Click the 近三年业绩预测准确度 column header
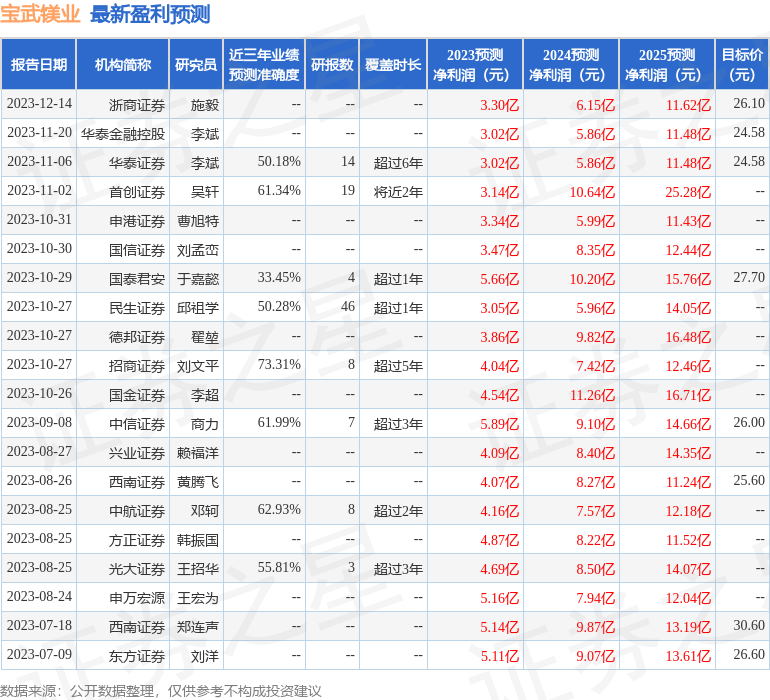This screenshot has height=700, width=770. tap(264, 64)
